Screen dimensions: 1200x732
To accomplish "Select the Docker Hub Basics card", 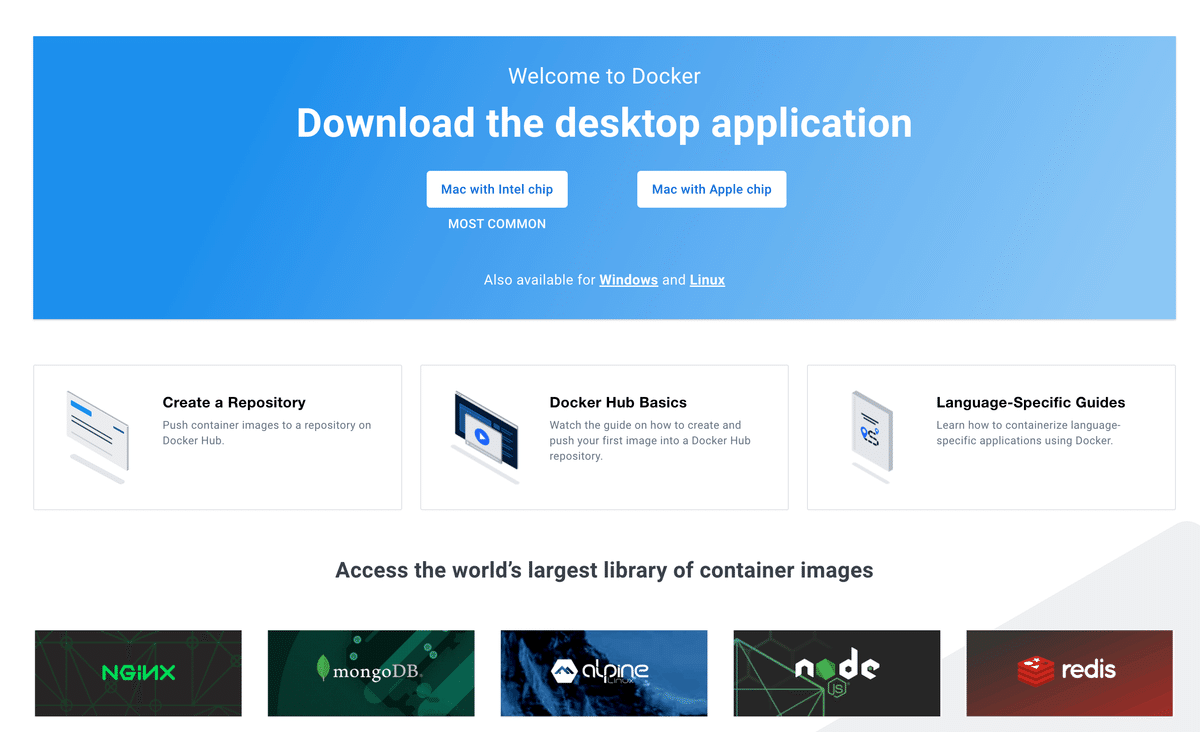I will coord(603,437).
